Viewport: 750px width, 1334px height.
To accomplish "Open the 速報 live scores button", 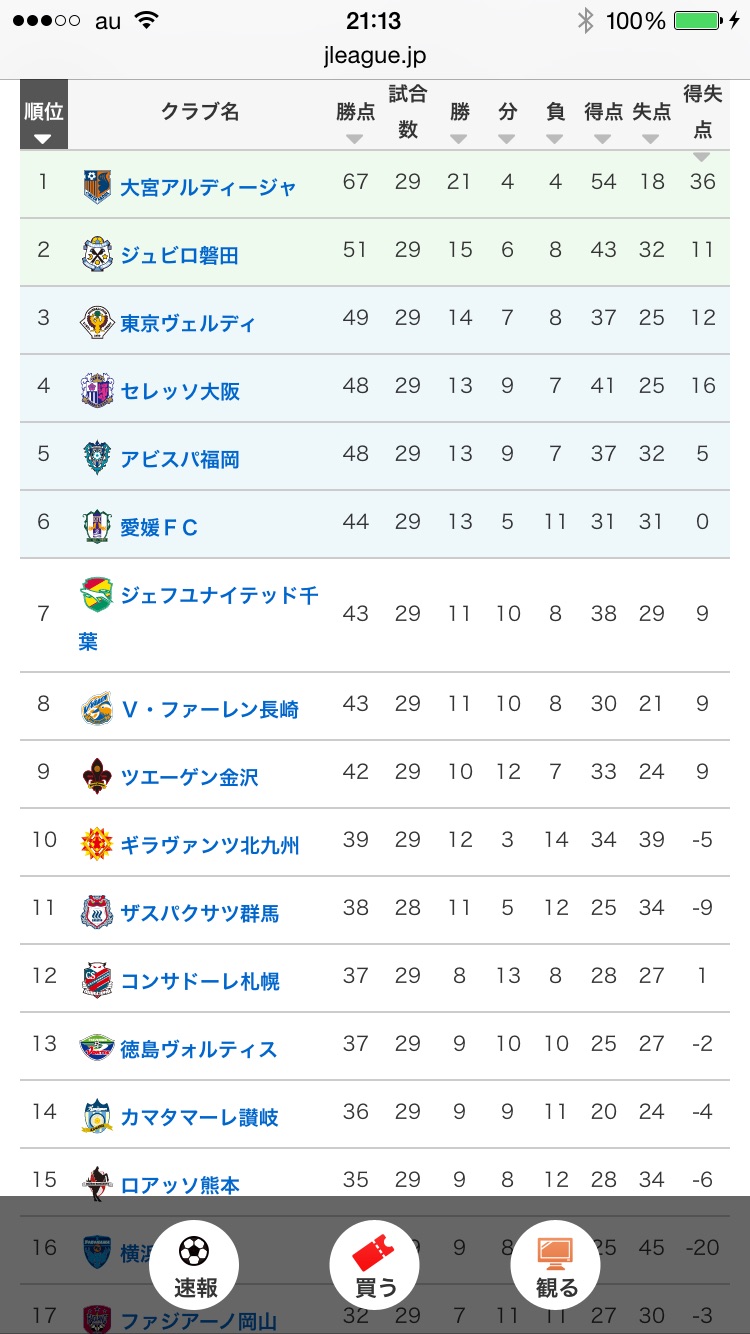I will (194, 1265).
